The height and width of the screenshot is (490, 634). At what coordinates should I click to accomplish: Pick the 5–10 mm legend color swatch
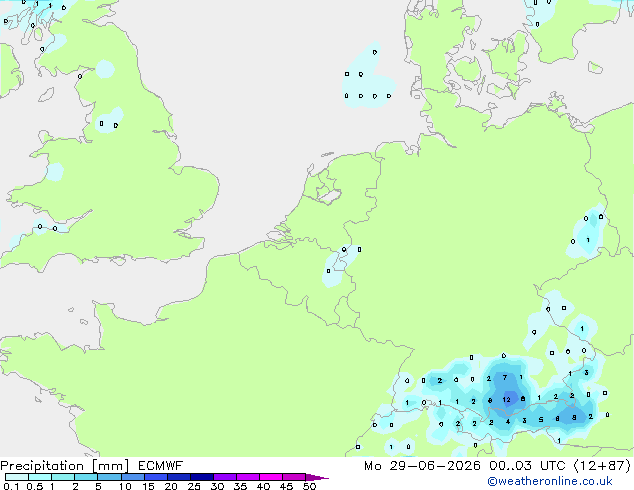pyautogui.click(x=109, y=477)
